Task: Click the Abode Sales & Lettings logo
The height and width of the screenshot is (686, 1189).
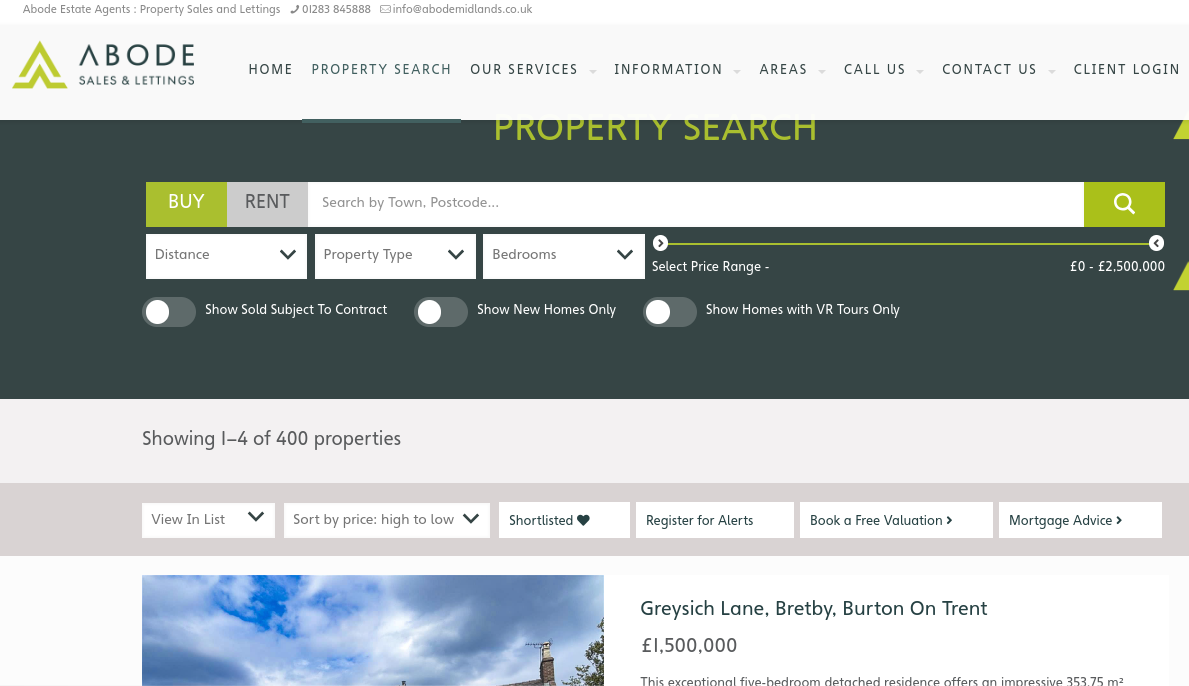Action: (104, 65)
